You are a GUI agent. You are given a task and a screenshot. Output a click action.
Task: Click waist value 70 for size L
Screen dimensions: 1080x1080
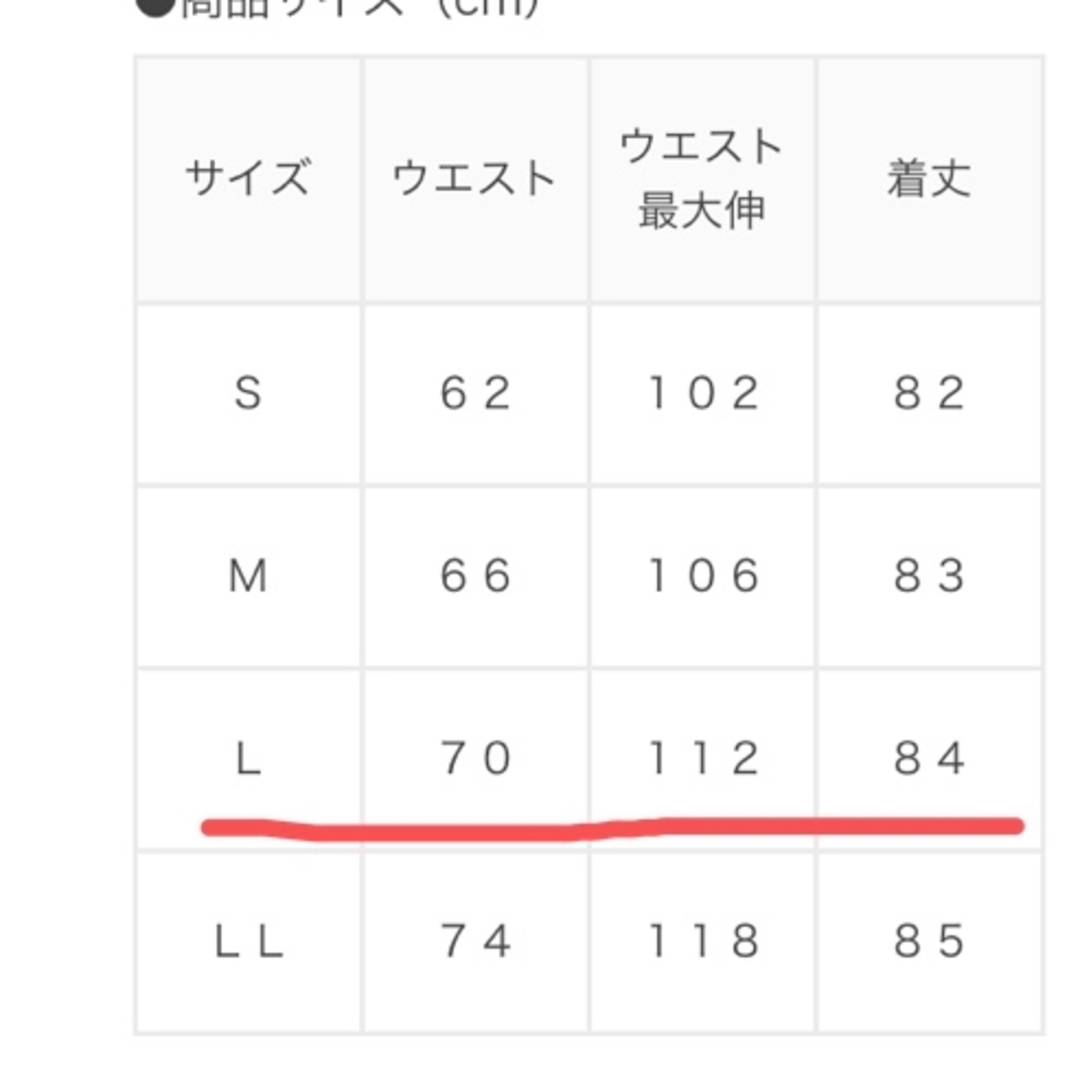point(475,759)
